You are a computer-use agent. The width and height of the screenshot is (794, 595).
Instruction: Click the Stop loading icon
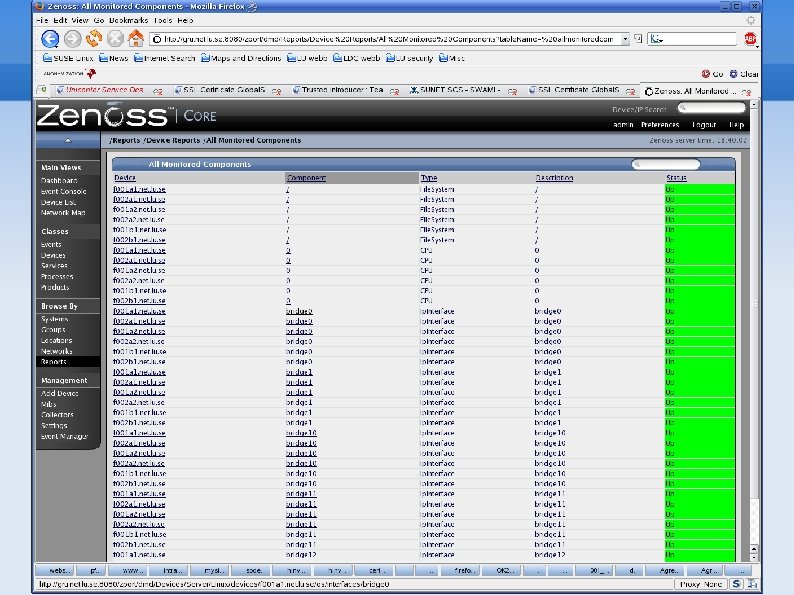click(115, 39)
